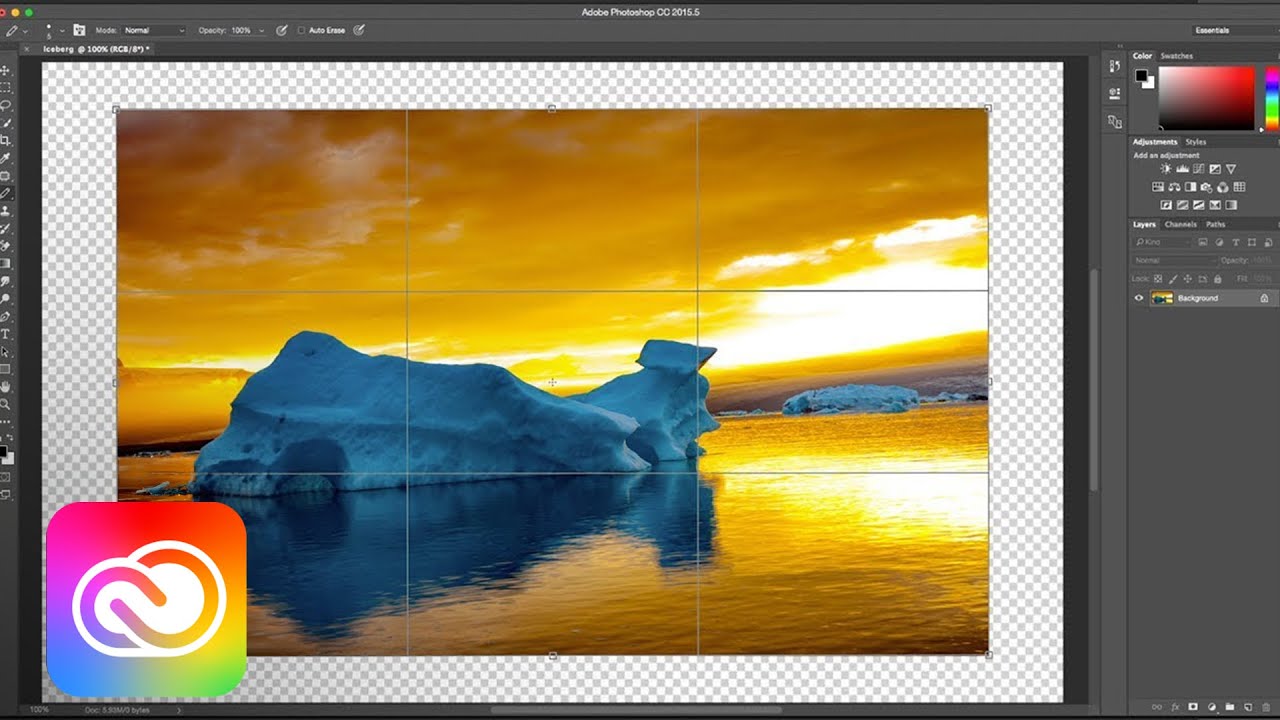Toggle pressure for opacity button

pos(282,31)
